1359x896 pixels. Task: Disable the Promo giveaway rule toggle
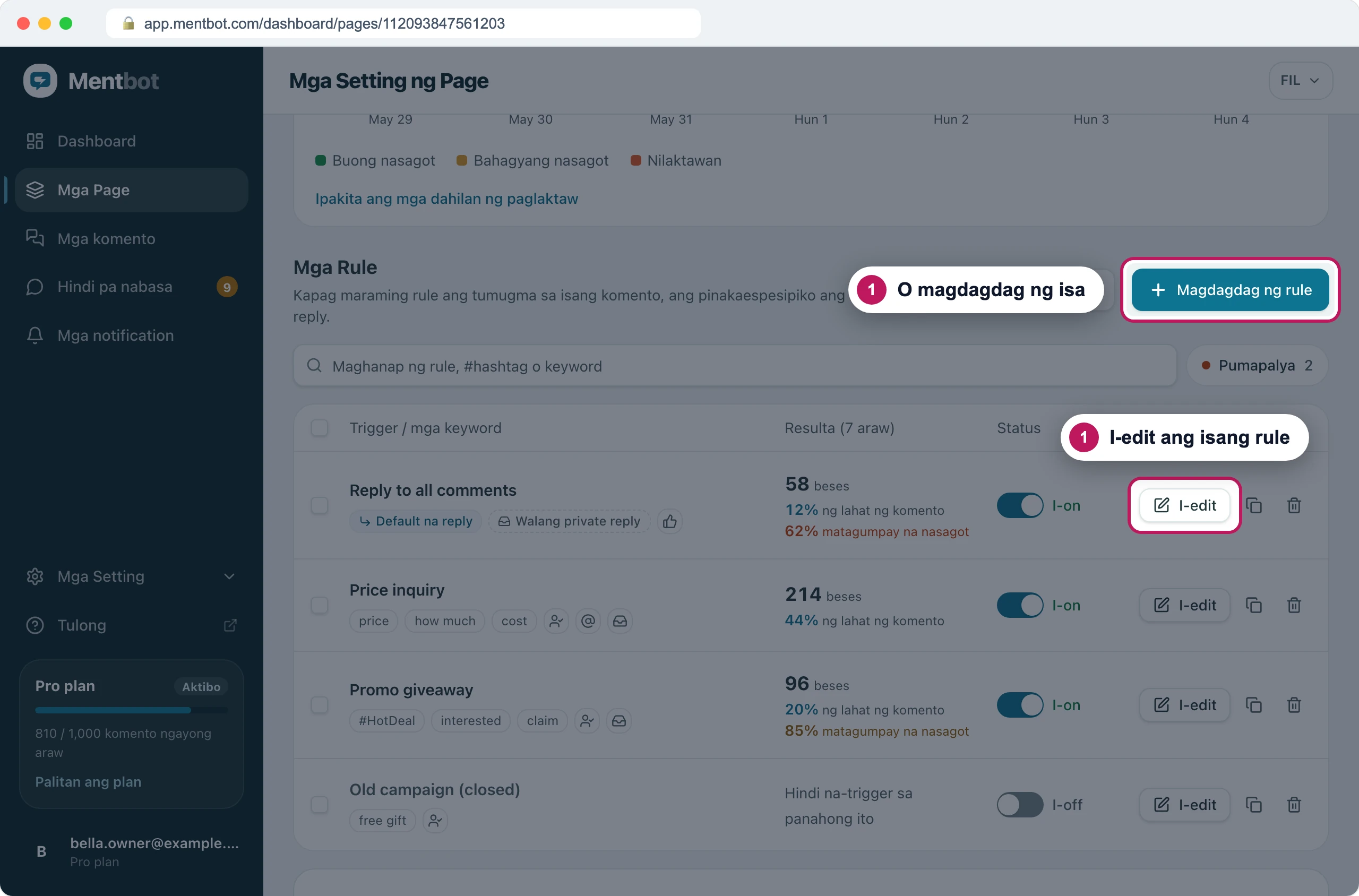[1020, 705]
